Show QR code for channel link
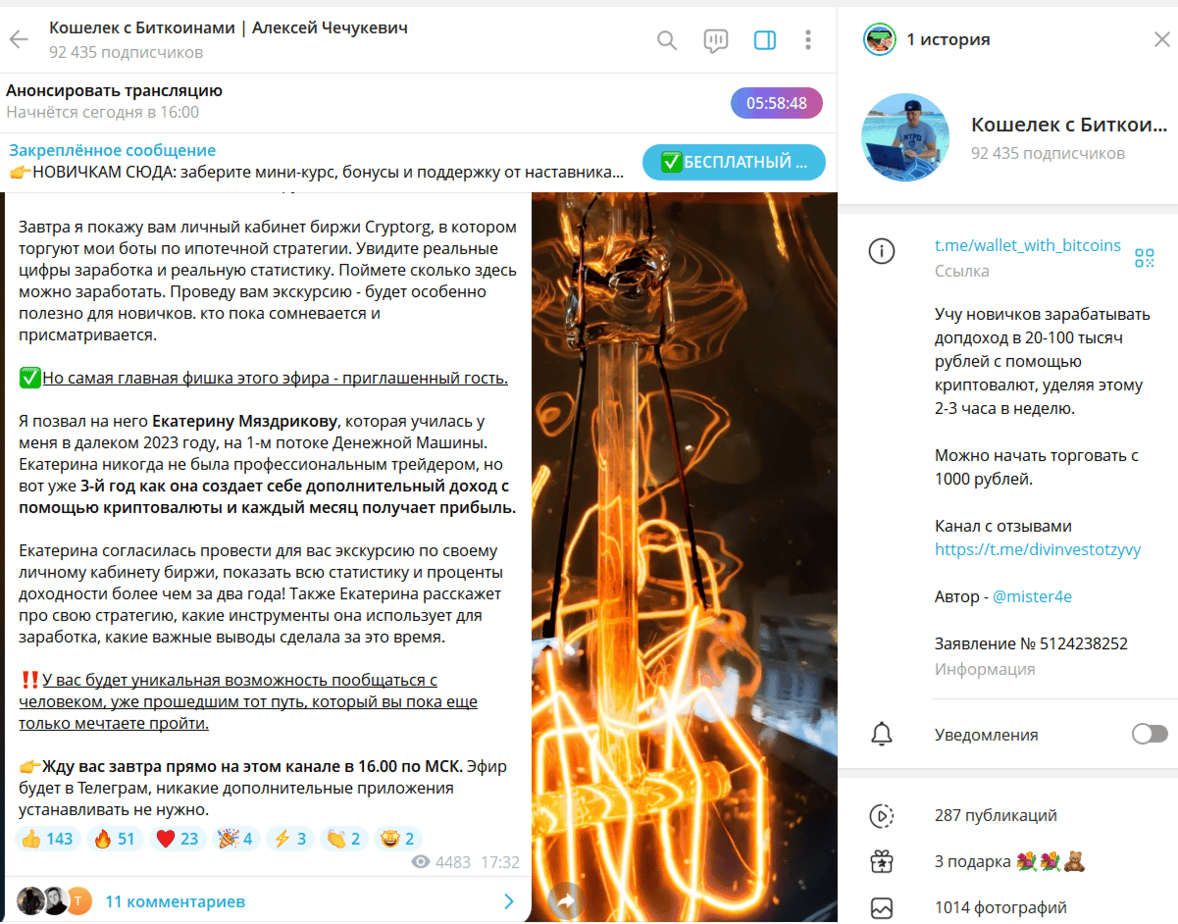1178x924 pixels. tap(1144, 258)
